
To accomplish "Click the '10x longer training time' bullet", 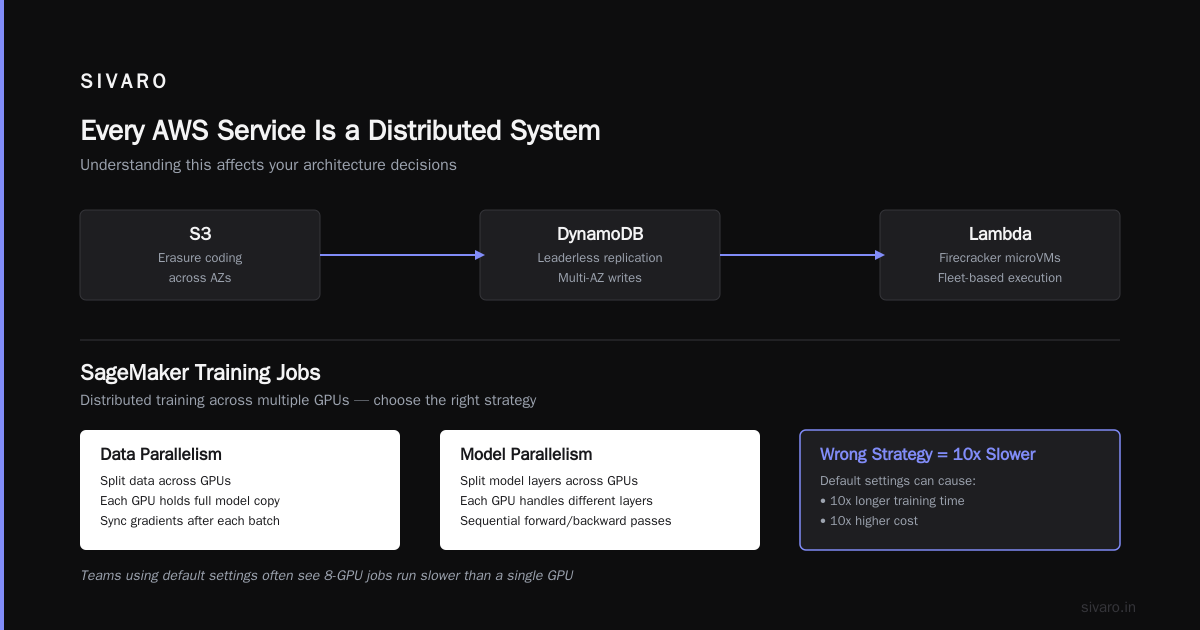I will tap(892, 501).
